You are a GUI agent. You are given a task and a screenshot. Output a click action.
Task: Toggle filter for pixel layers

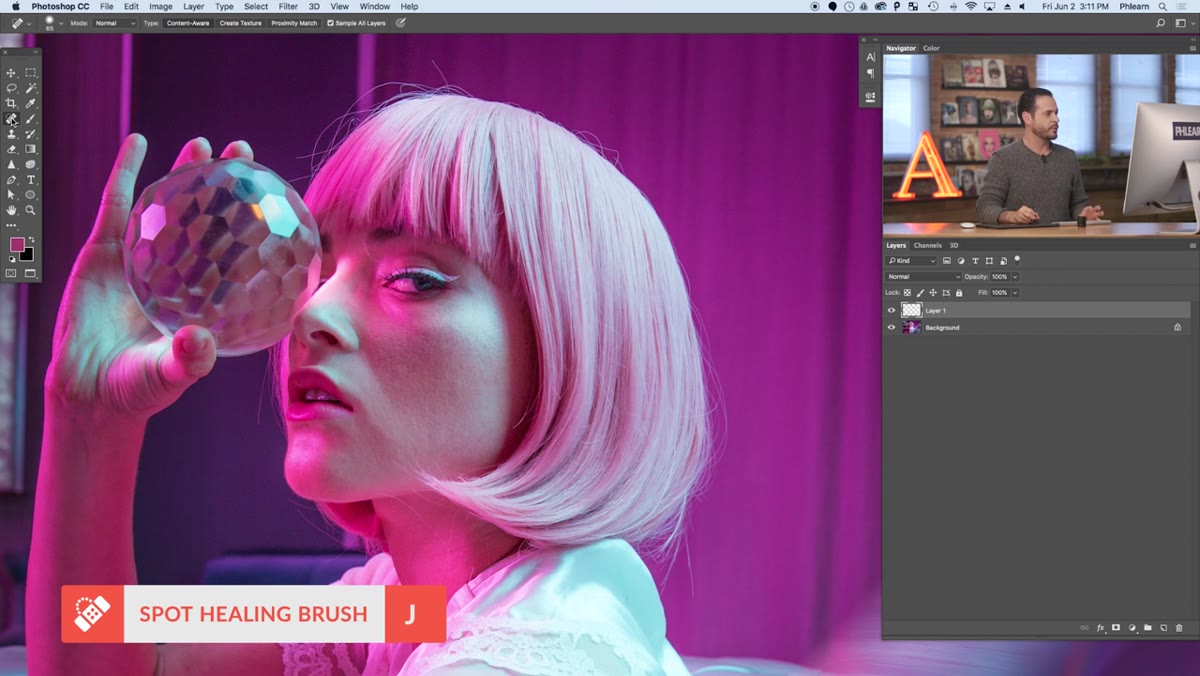point(947,261)
